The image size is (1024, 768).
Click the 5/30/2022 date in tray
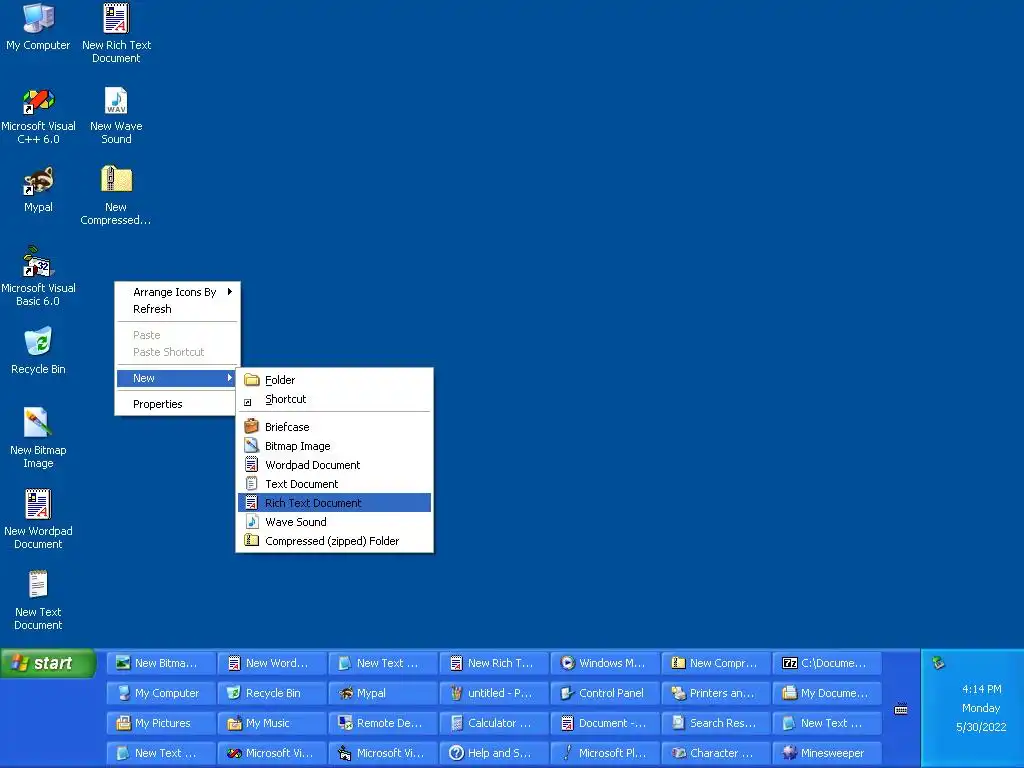coord(981,727)
